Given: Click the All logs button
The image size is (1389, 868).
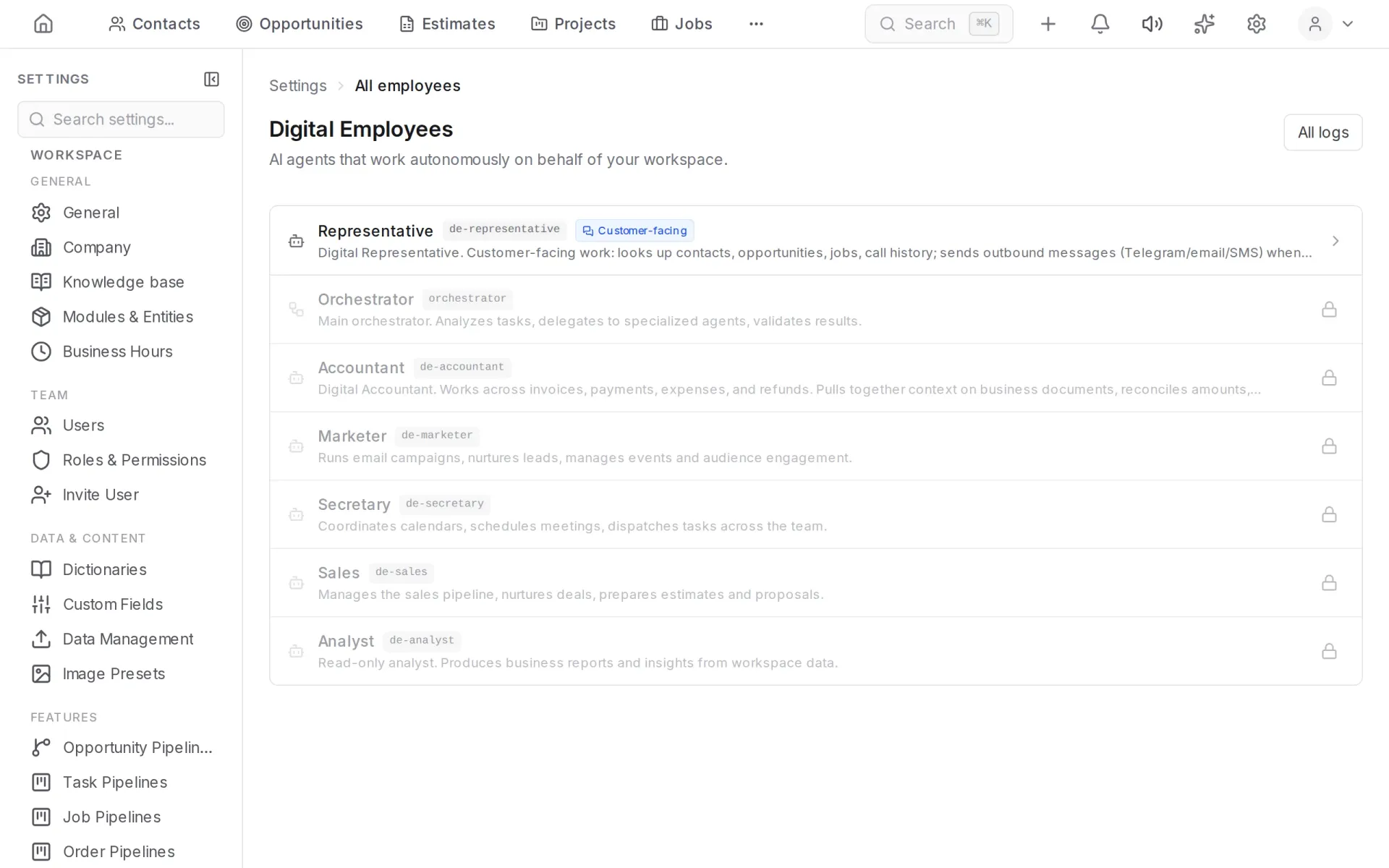Looking at the screenshot, I should pyautogui.click(x=1322, y=132).
